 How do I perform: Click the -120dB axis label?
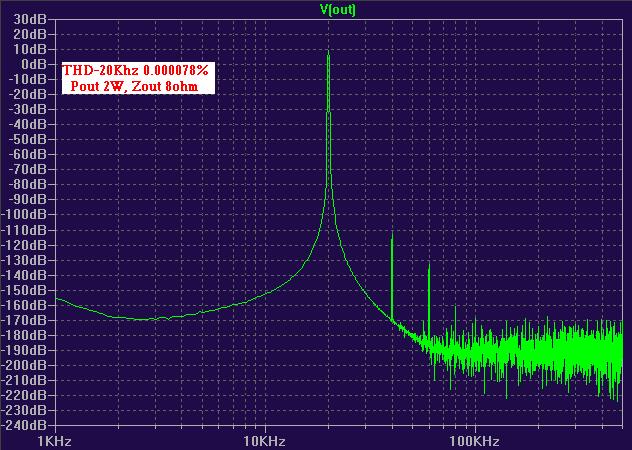(24, 245)
